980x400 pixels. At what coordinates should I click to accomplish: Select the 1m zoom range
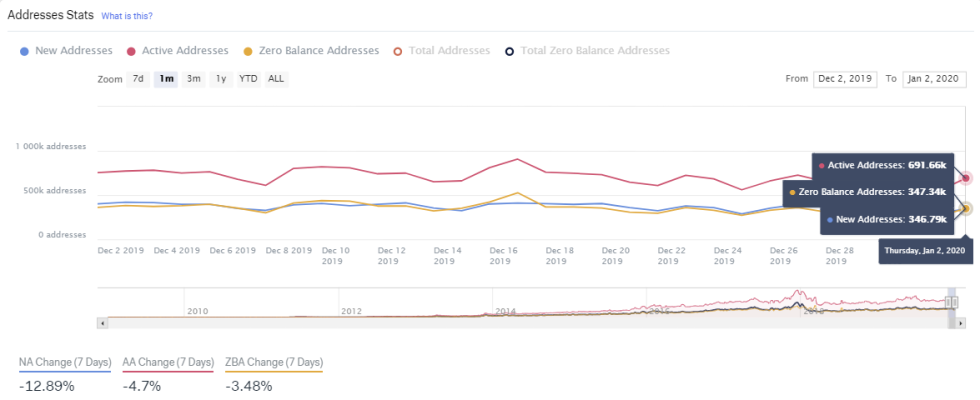166,78
